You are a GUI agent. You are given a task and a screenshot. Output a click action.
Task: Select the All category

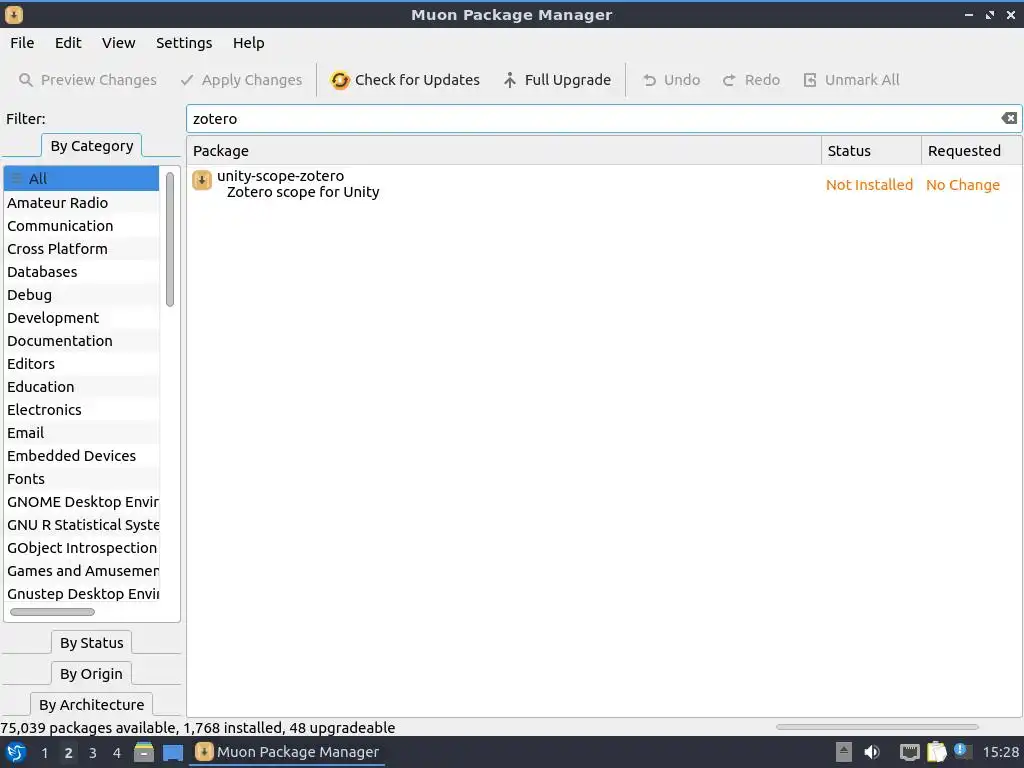click(x=82, y=178)
